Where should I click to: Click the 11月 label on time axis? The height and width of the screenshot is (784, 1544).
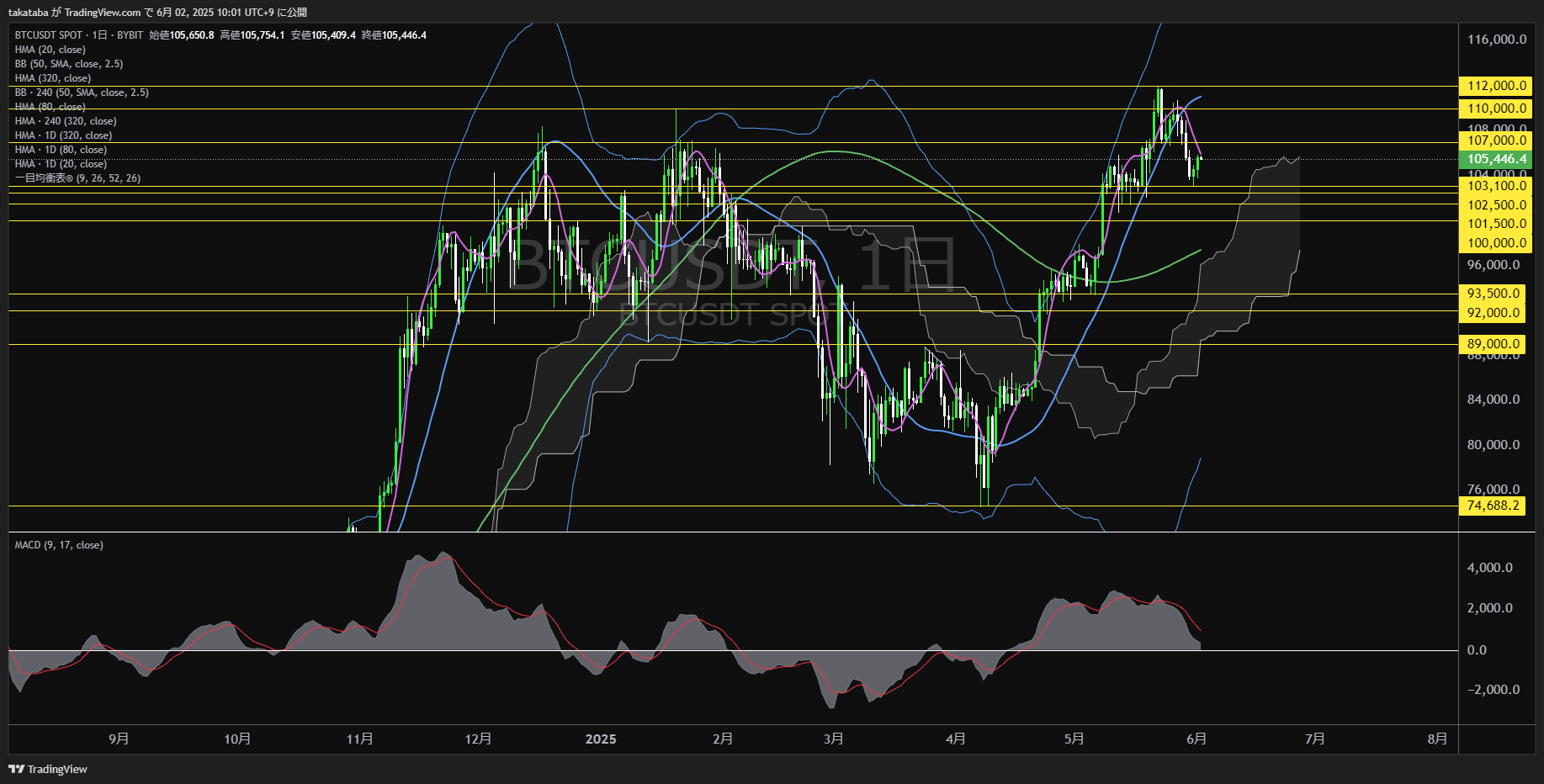pyautogui.click(x=360, y=739)
